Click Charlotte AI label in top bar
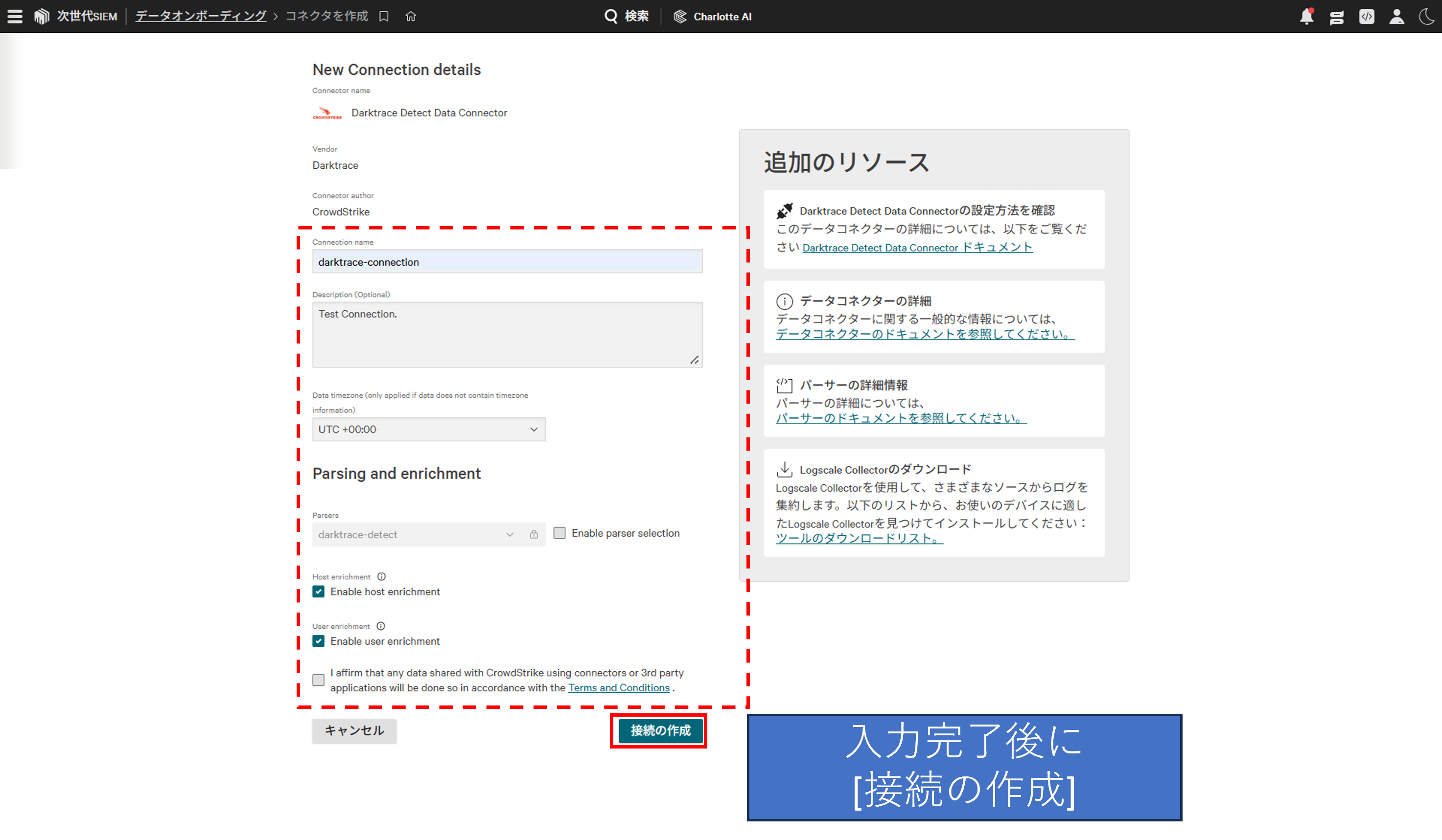This screenshot has height=840, width=1442. coord(723,17)
